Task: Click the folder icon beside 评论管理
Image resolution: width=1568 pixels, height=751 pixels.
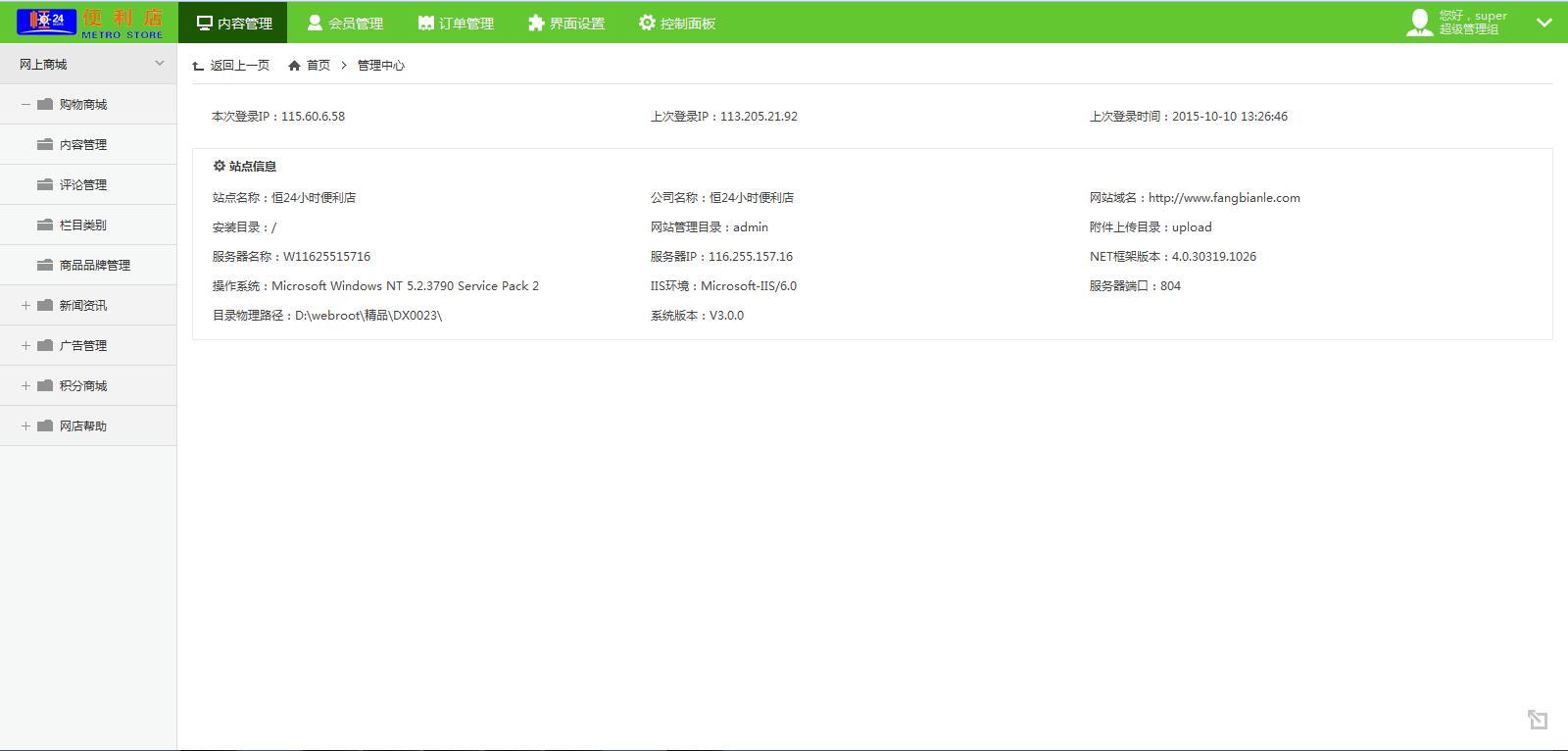Action: coord(45,184)
